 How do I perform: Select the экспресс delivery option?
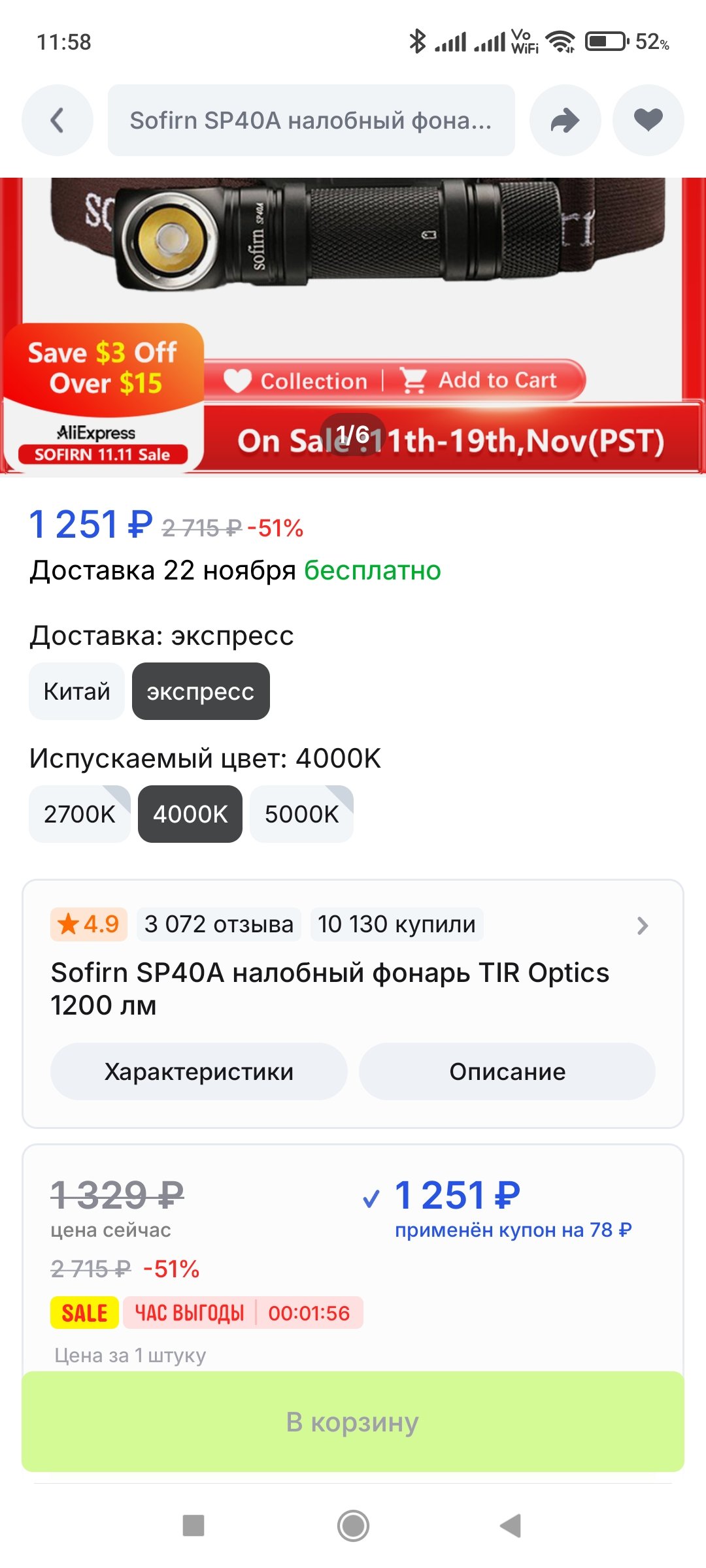coord(201,691)
